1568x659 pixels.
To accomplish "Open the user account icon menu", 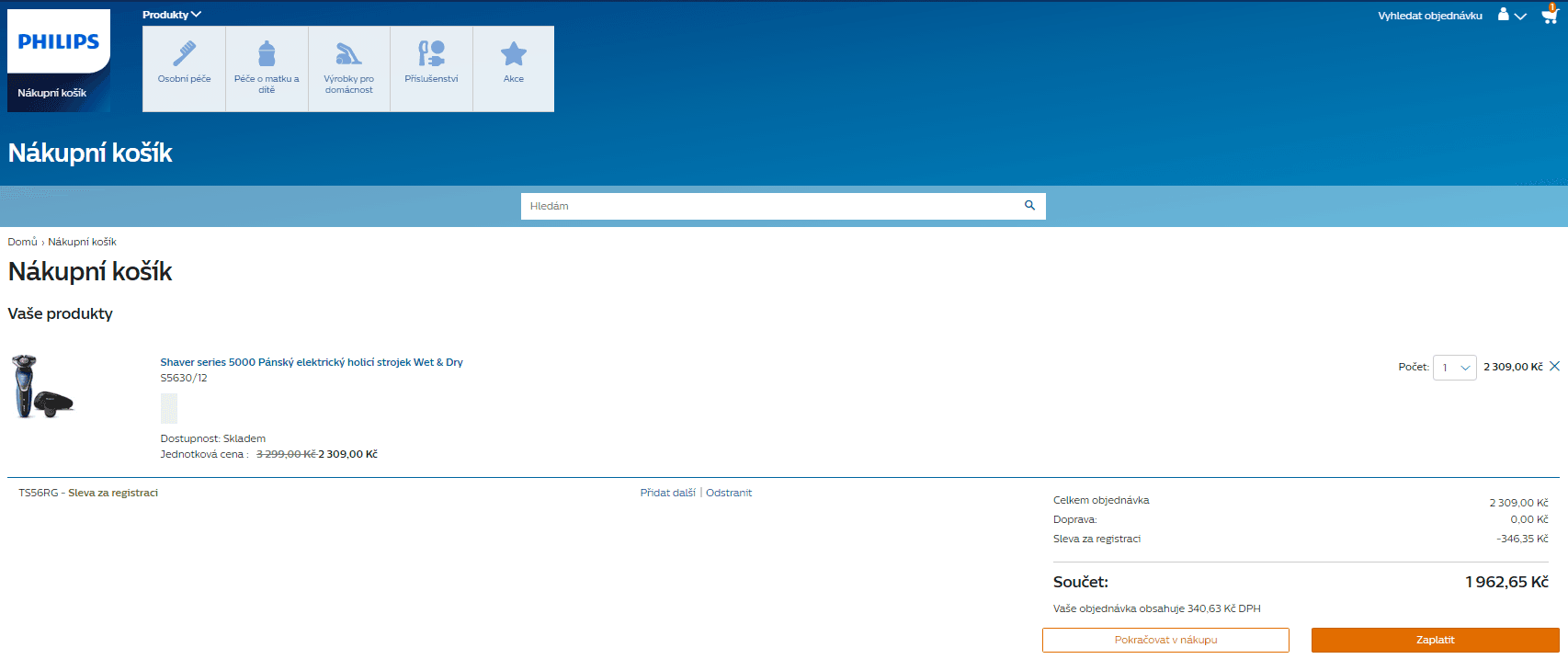I will click(1511, 15).
